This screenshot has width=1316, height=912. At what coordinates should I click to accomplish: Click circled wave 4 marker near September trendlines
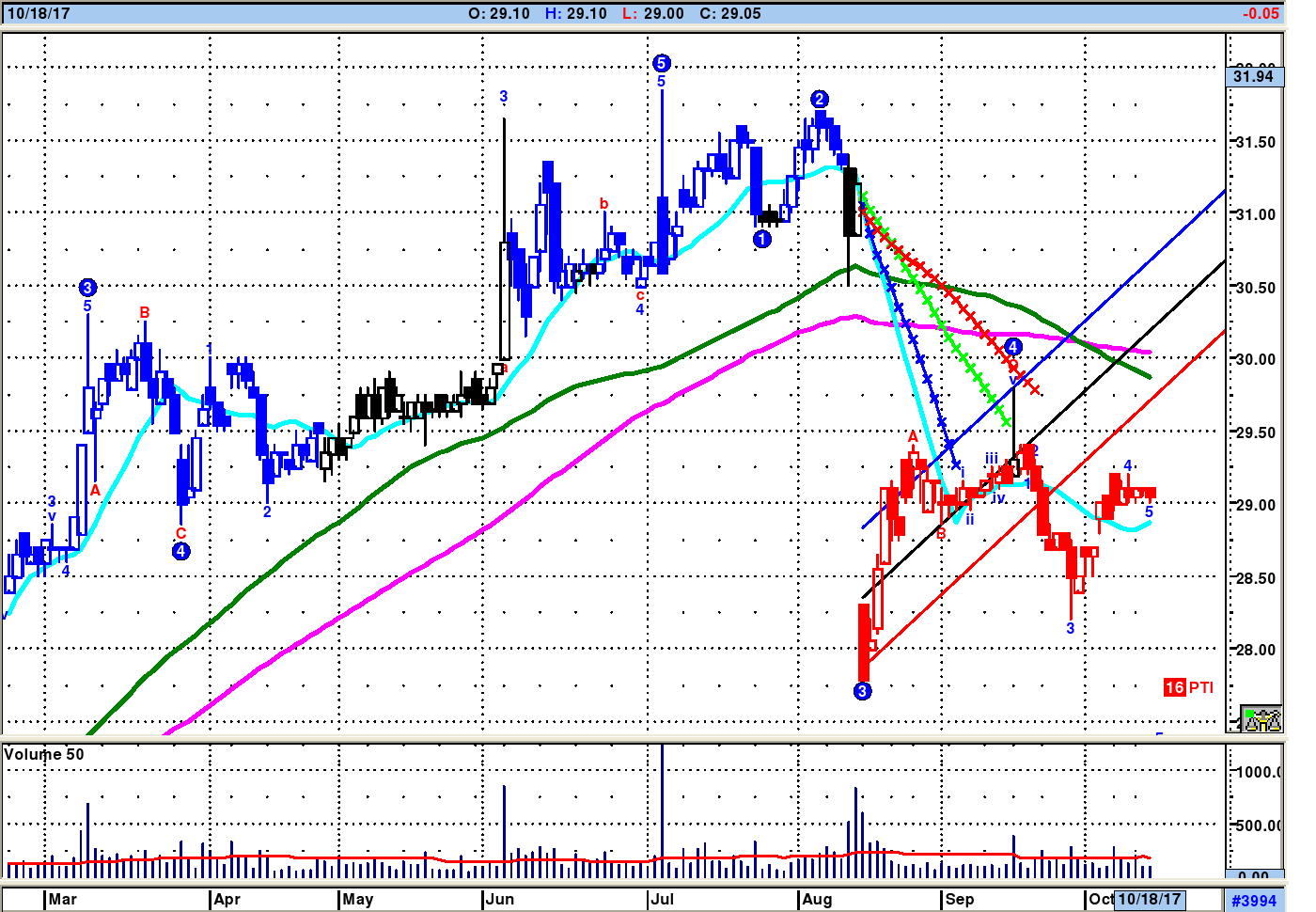tap(1012, 347)
